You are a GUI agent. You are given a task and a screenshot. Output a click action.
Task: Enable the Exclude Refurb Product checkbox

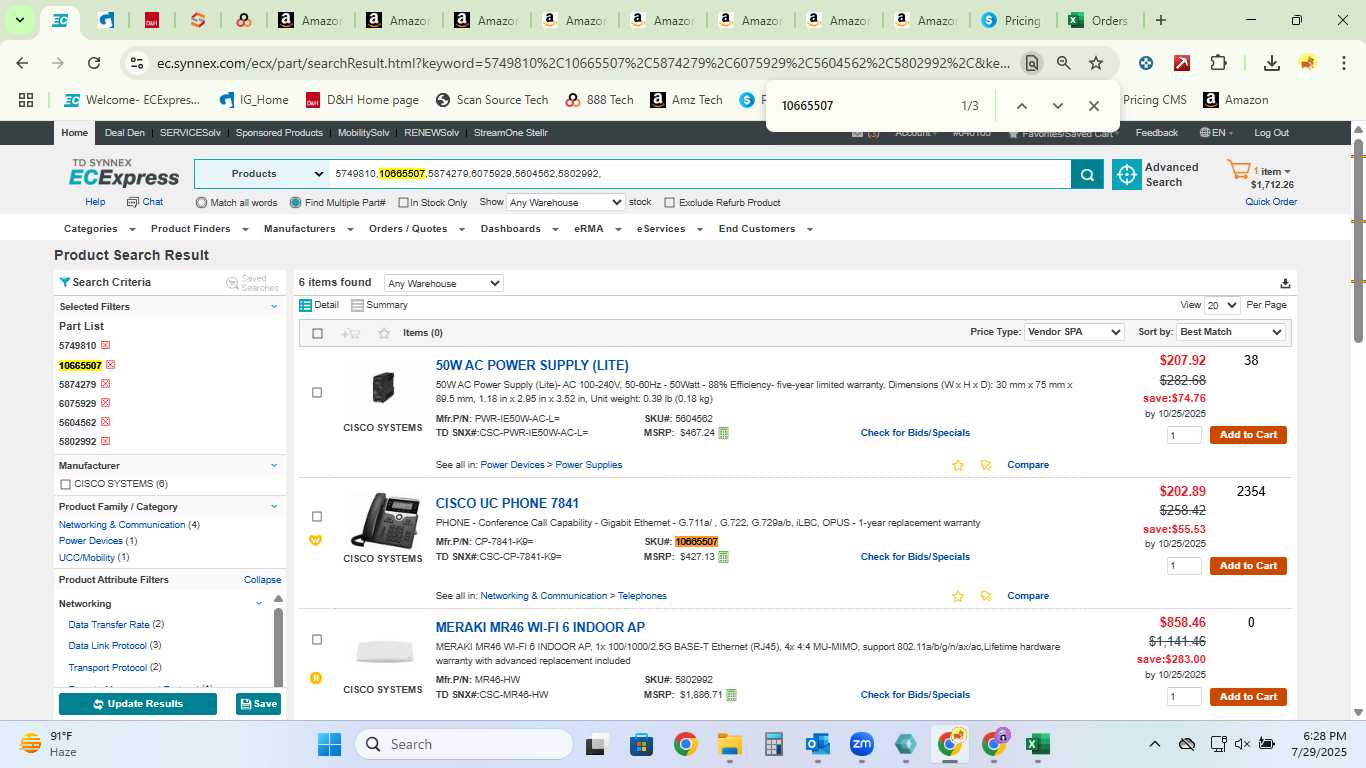(x=670, y=203)
